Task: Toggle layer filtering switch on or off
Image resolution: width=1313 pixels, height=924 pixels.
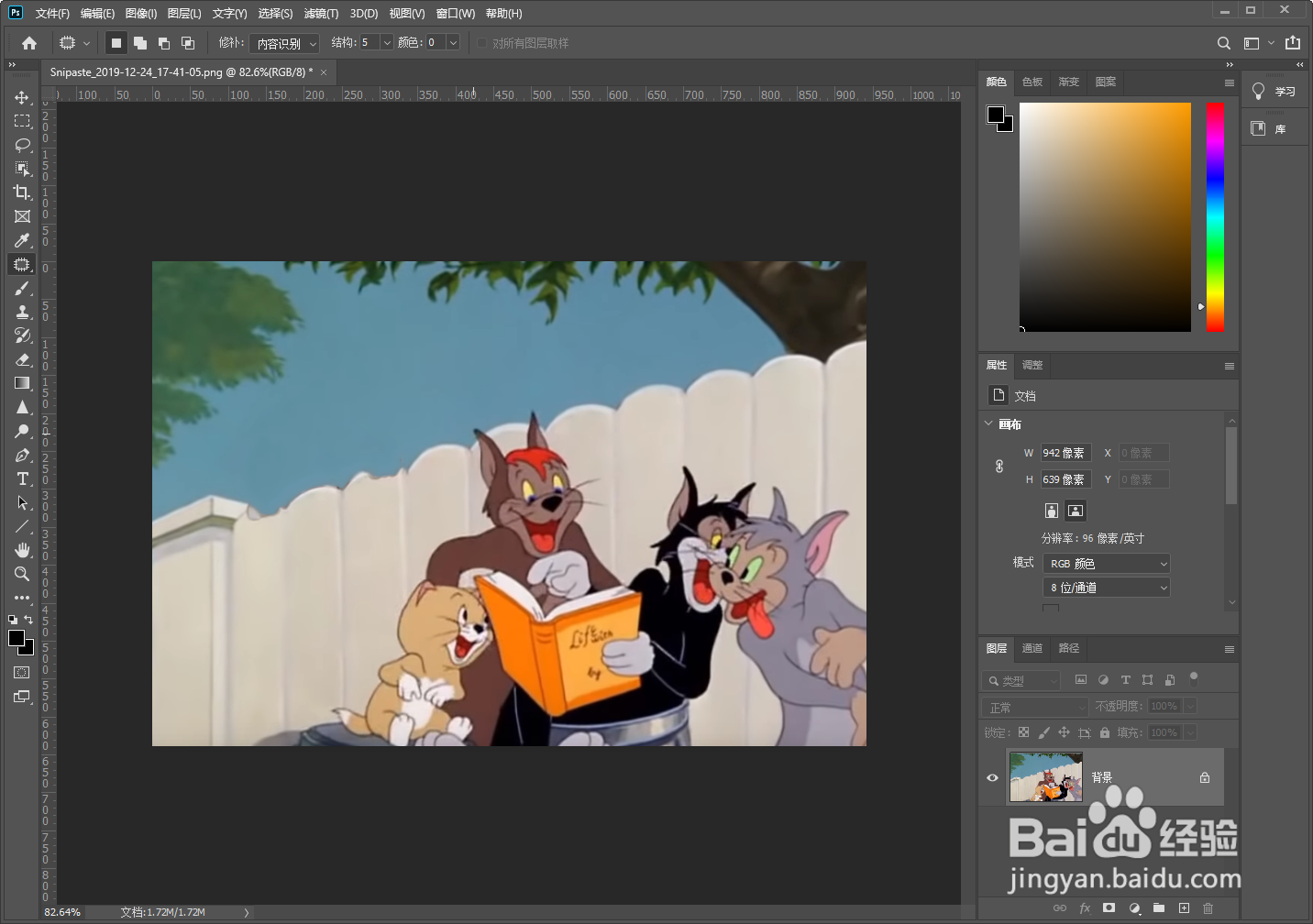Action: click(1194, 678)
